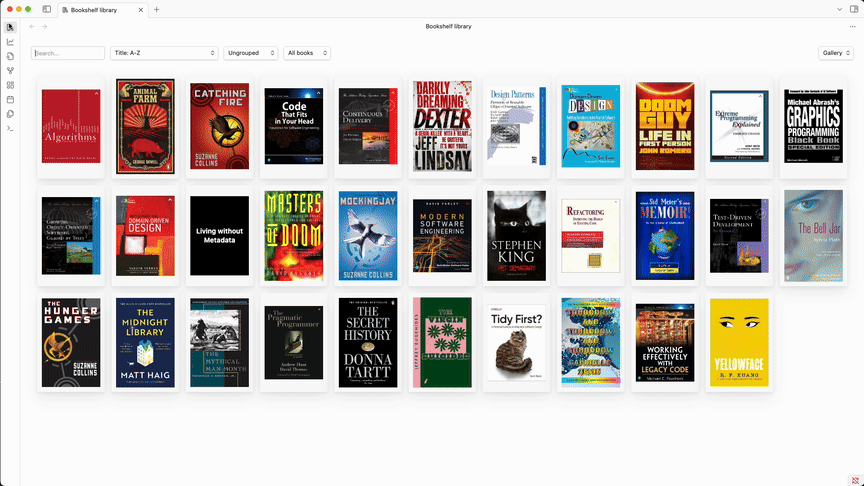This screenshot has height=486, width=864.
Task: Open Code That Fits in Your Head
Action: pos(294,126)
